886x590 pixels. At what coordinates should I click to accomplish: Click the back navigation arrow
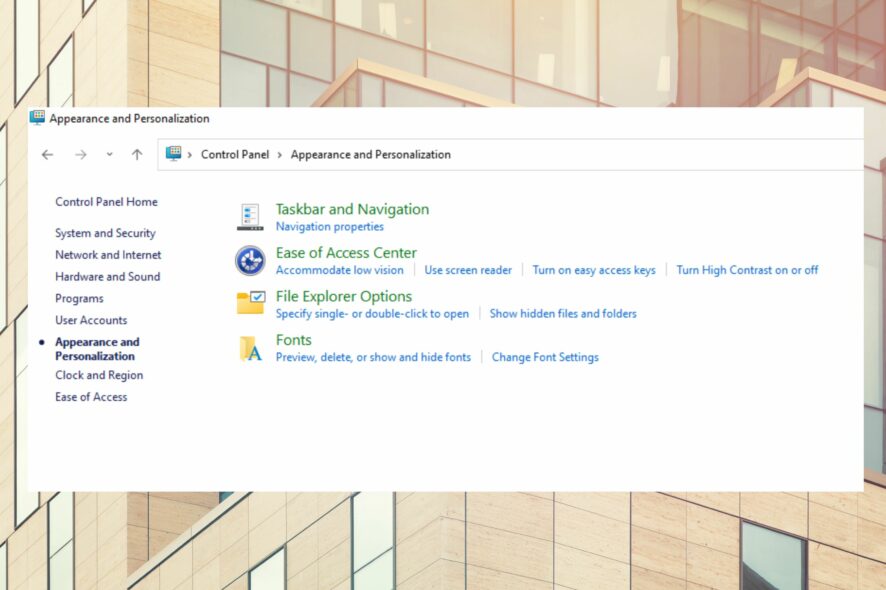tap(47, 154)
